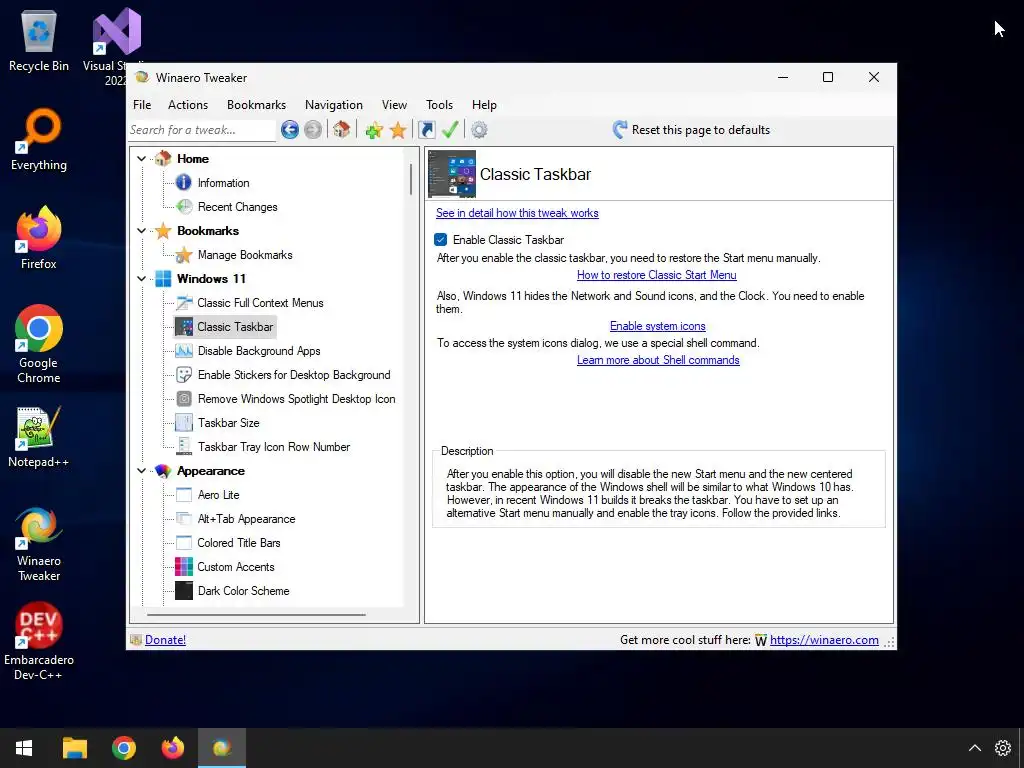Collapse the Appearance tree node
Screen dimensions: 1024x768
tap(141, 471)
